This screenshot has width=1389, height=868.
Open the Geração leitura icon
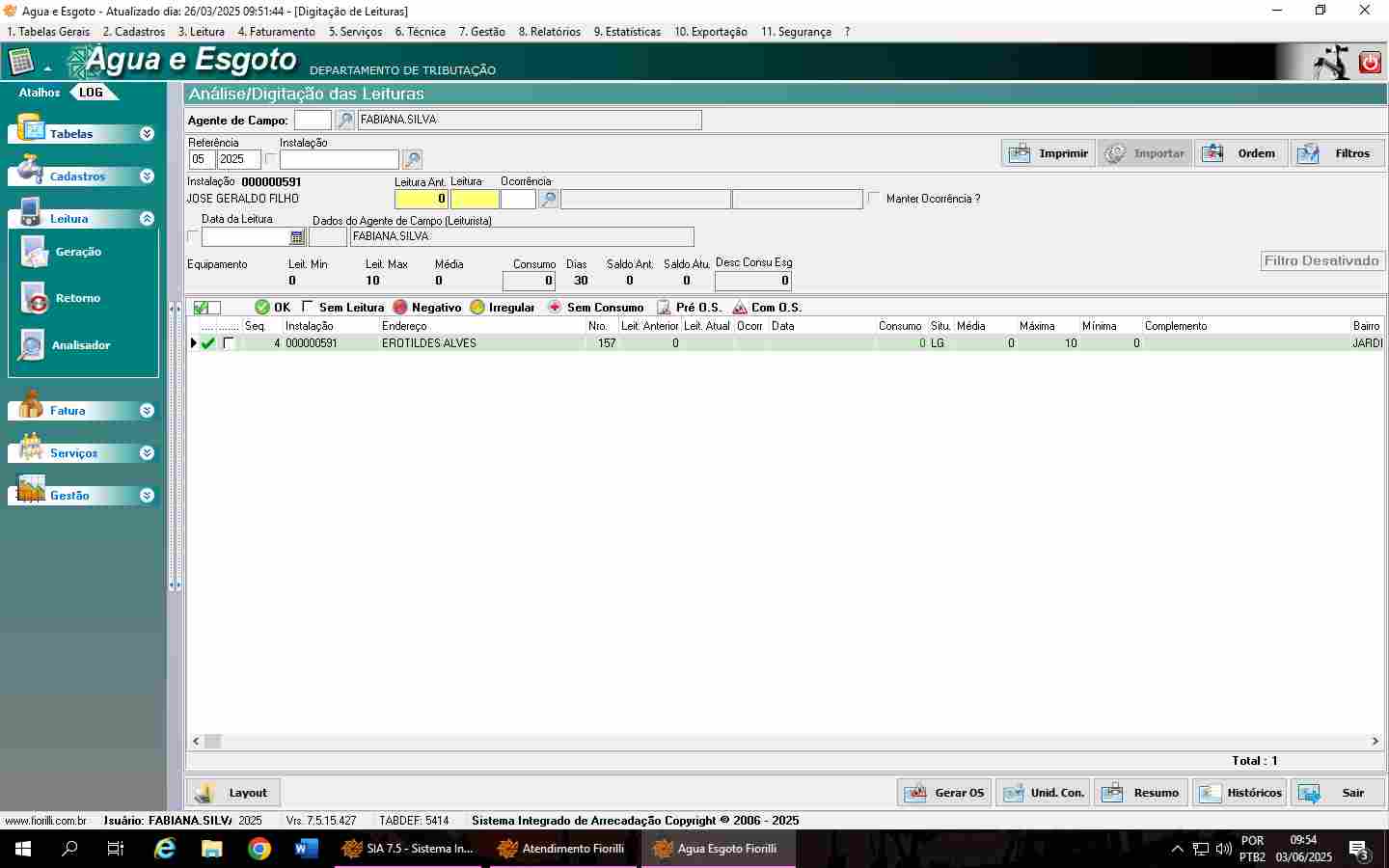(x=36, y=253)
